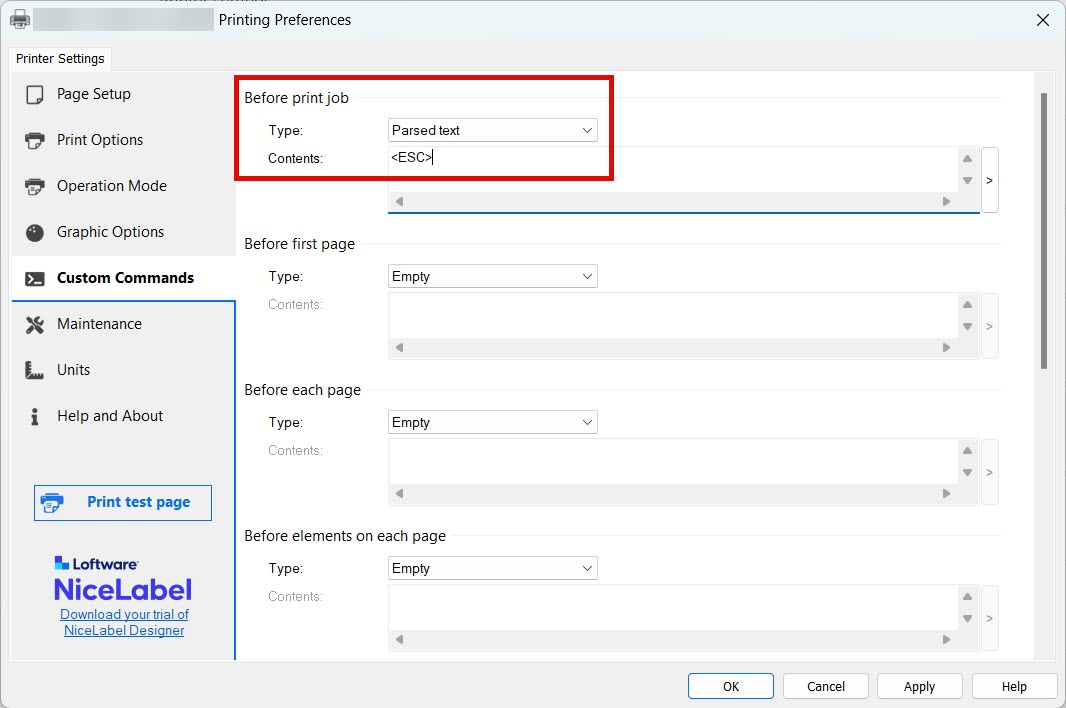The height and width of the screenshot is (708, 1066).
Task: Select the Units ruler icon
Action: coord(35,370)
